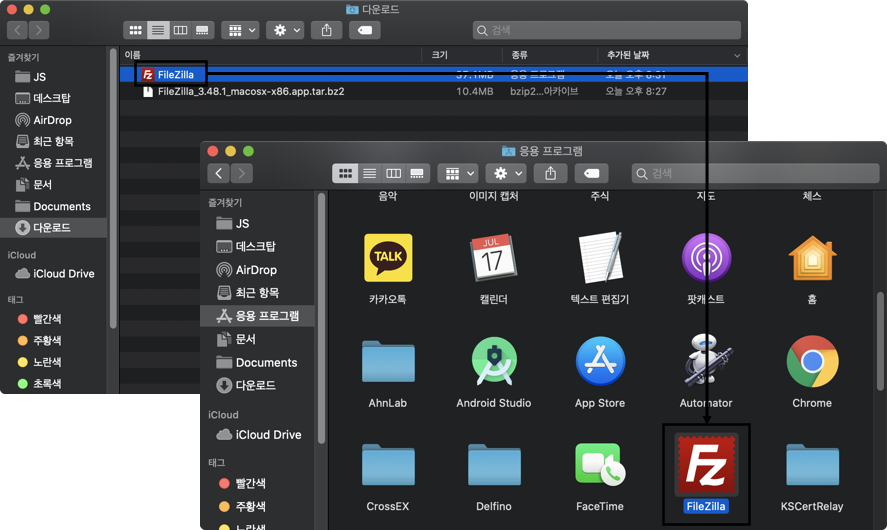
Task: Click search field in Downloads window
Action: click(x=606, y=30)
